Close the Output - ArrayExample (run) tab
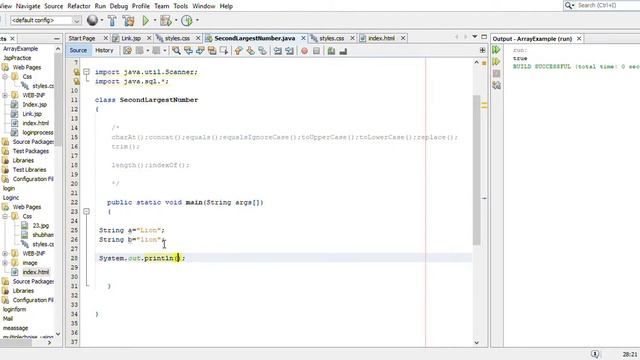 coord(579,38)
